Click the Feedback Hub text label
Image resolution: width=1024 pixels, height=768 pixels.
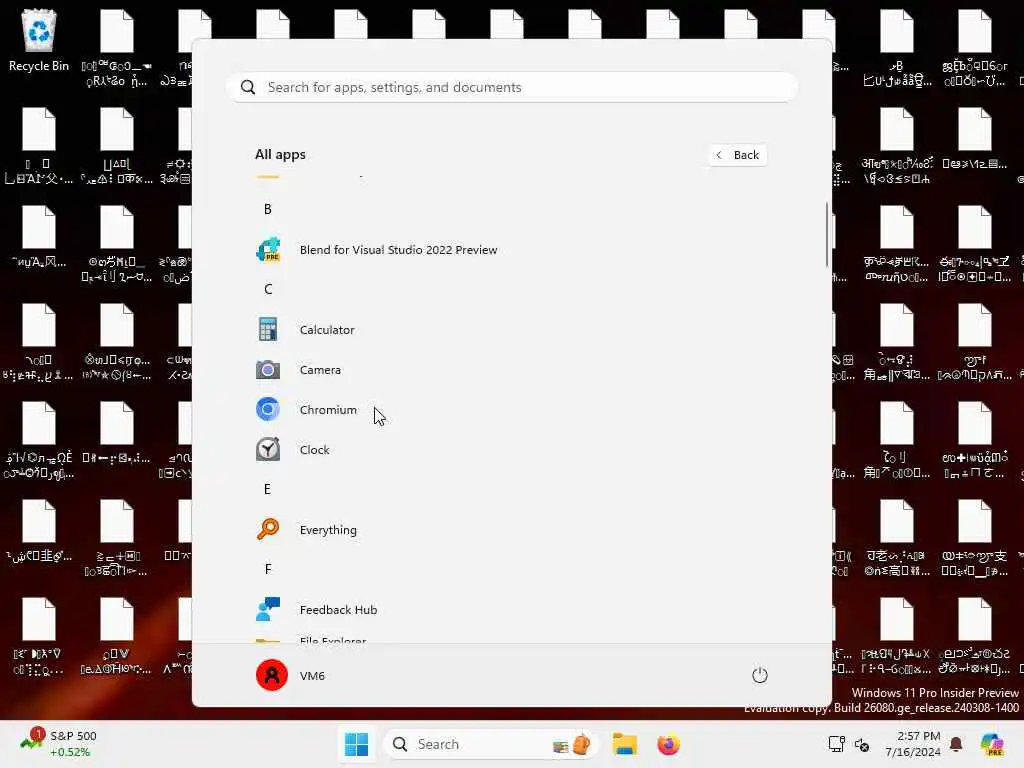tap(338, 610)
